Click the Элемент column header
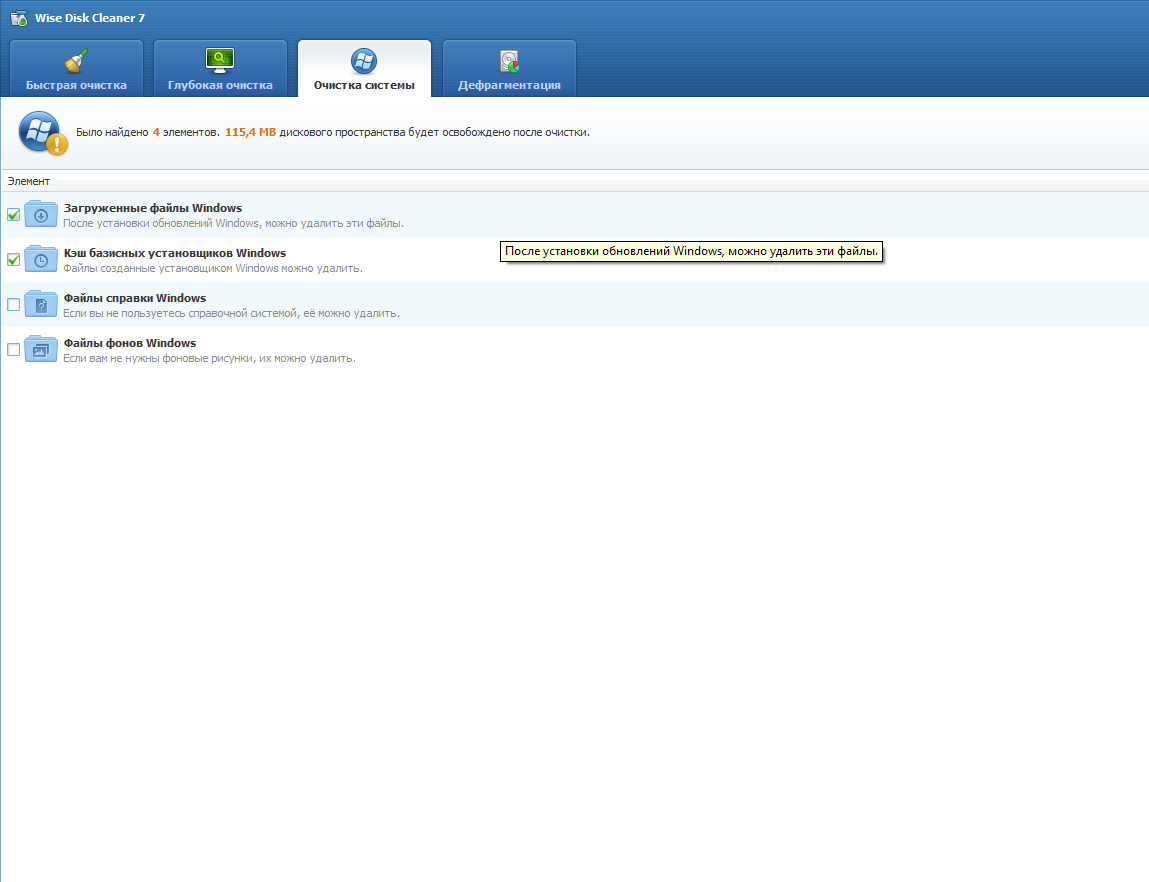Image resolution: width=1149 pixels, height=882 pixels. point(29,181)
